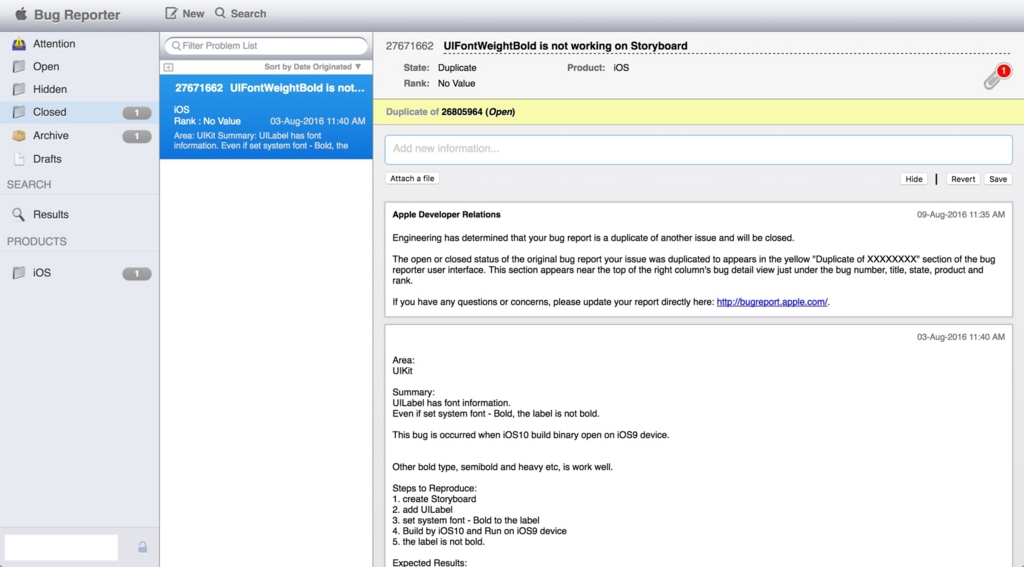Click the Add new information field
Screen dimensions: 1024x567
698,149
